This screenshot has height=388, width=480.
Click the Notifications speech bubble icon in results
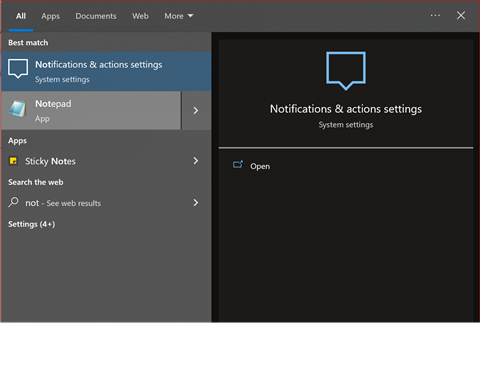pos(18,69)
